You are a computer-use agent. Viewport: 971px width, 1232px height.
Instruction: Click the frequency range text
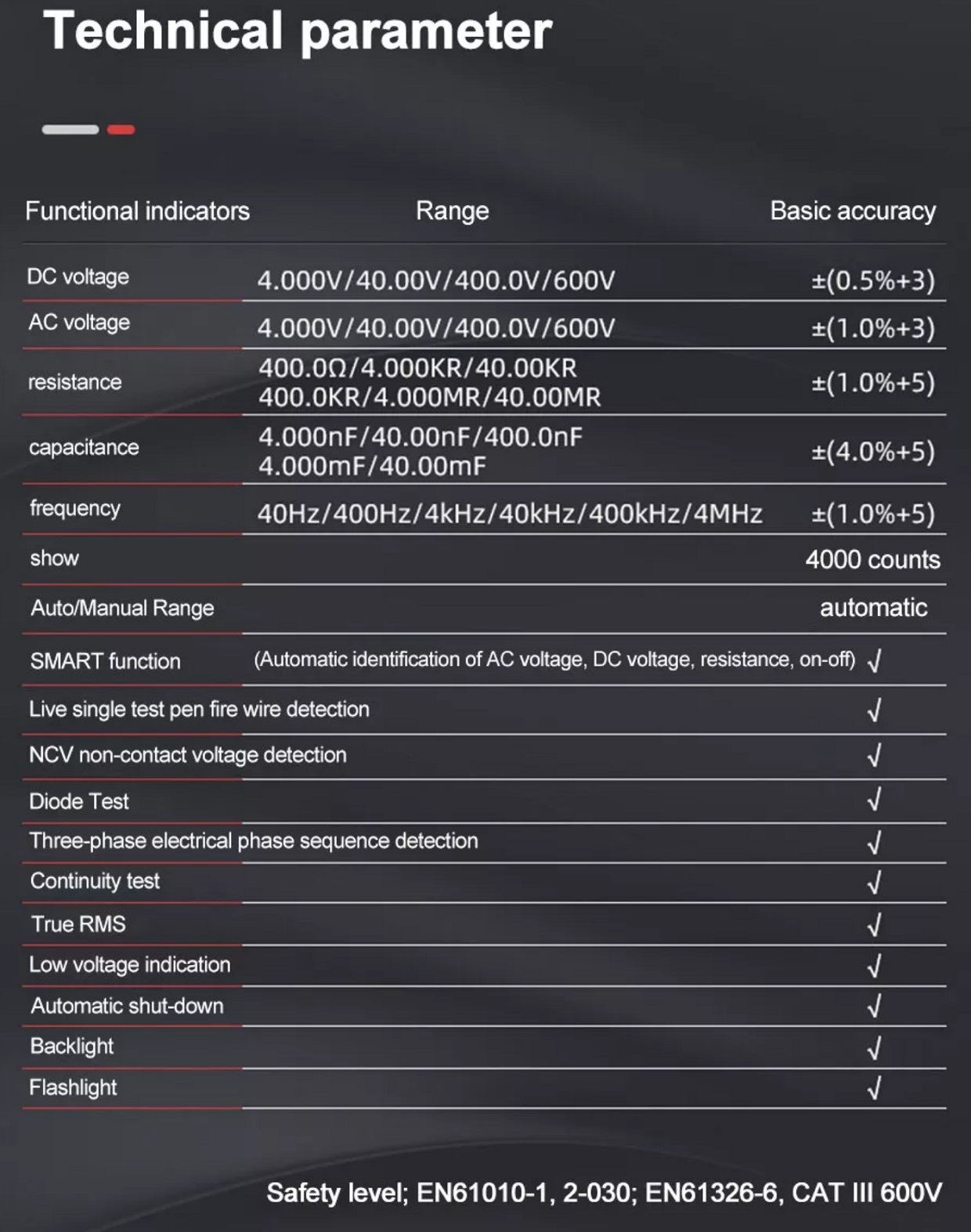(x=510, y=514)
